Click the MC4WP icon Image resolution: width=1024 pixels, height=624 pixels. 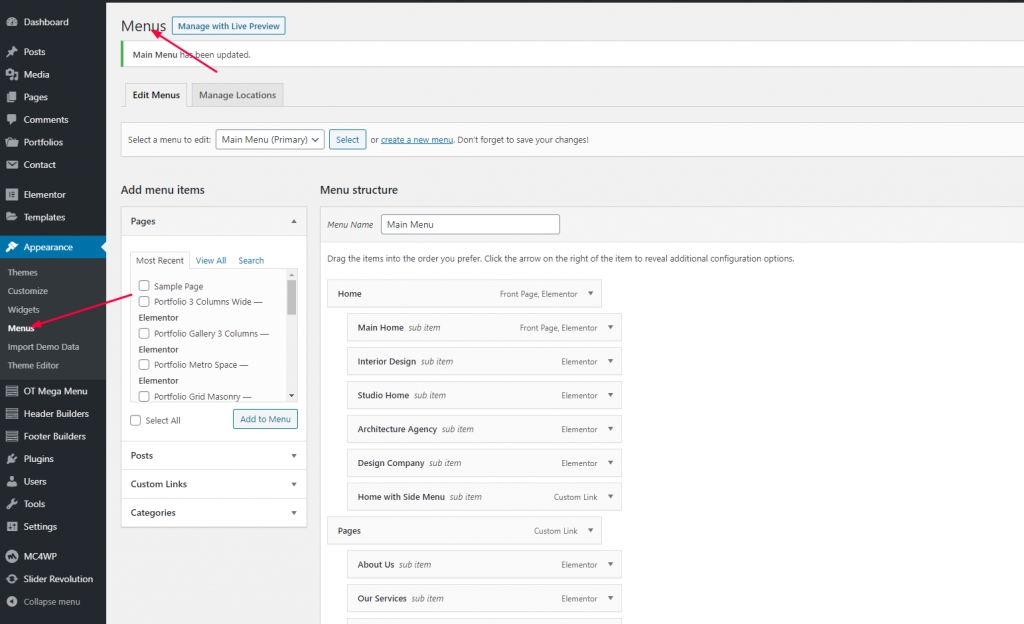coord(12,556)
